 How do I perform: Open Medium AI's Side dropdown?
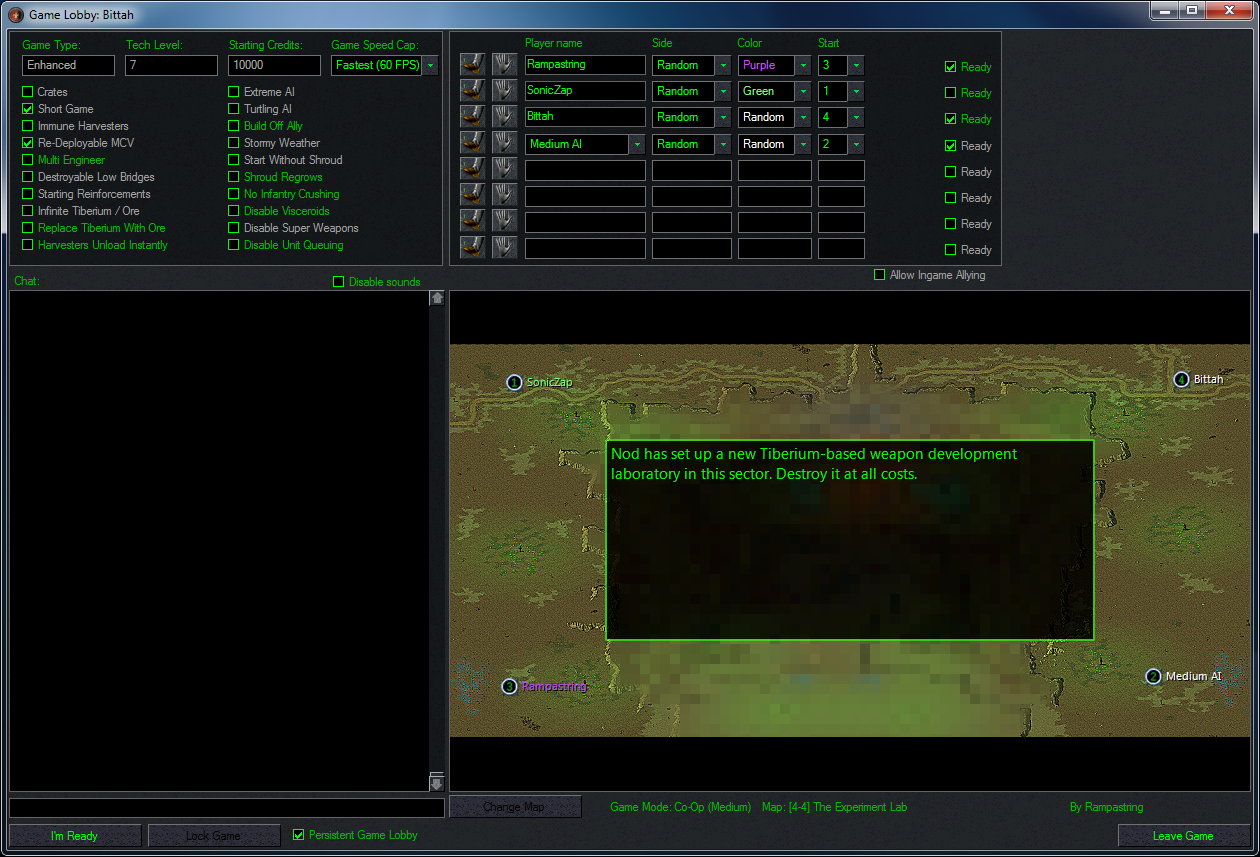[723, 144]
